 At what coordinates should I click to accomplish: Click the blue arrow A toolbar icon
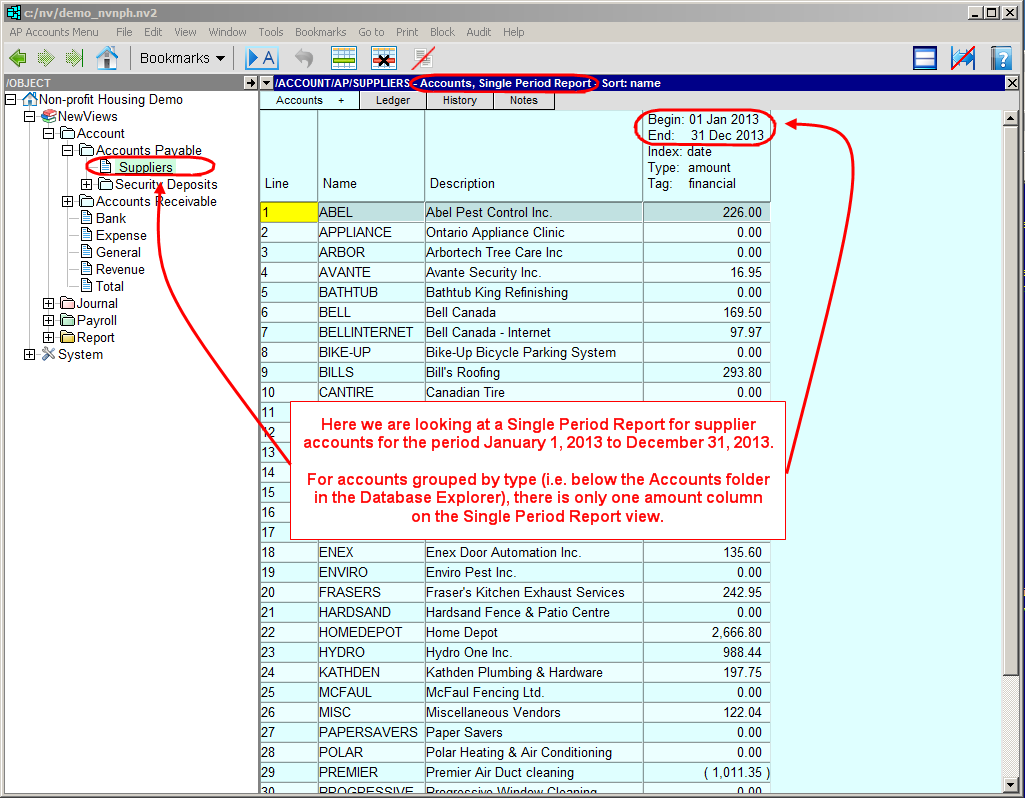[x=262, y=58]
